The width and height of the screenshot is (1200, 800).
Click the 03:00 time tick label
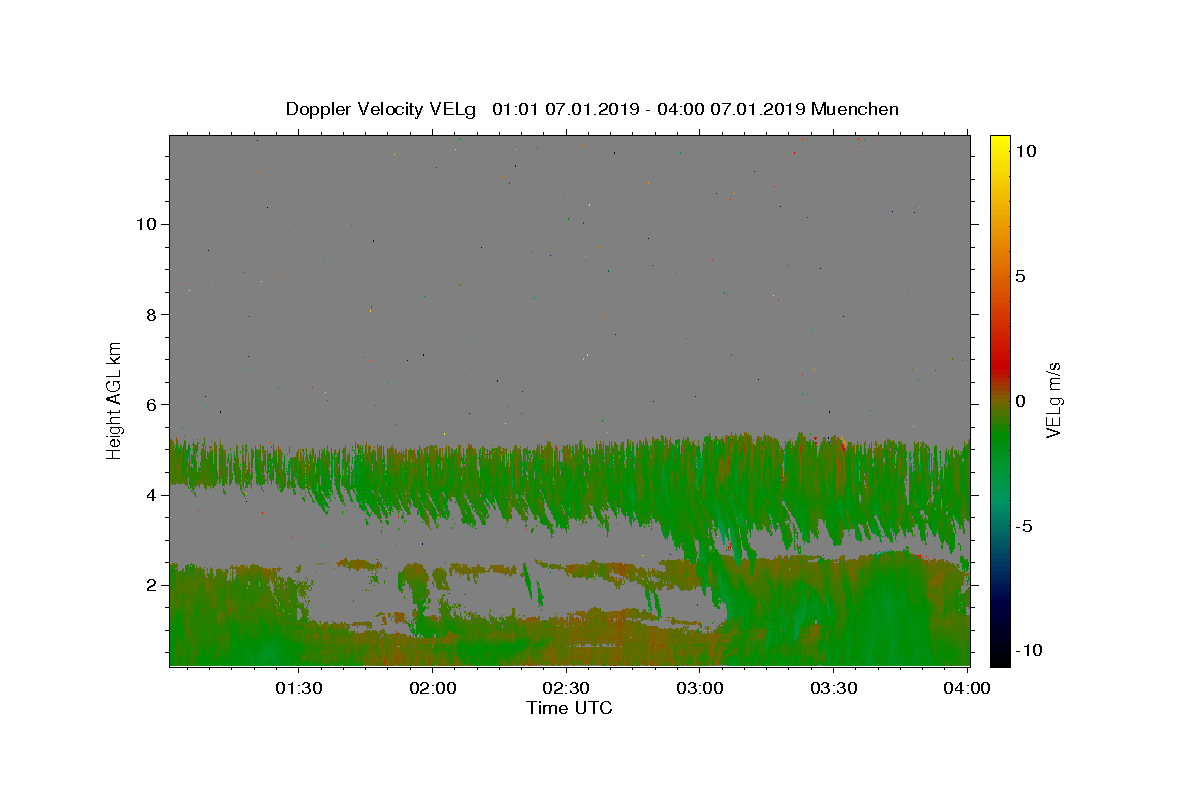click(x=700, y=688)
